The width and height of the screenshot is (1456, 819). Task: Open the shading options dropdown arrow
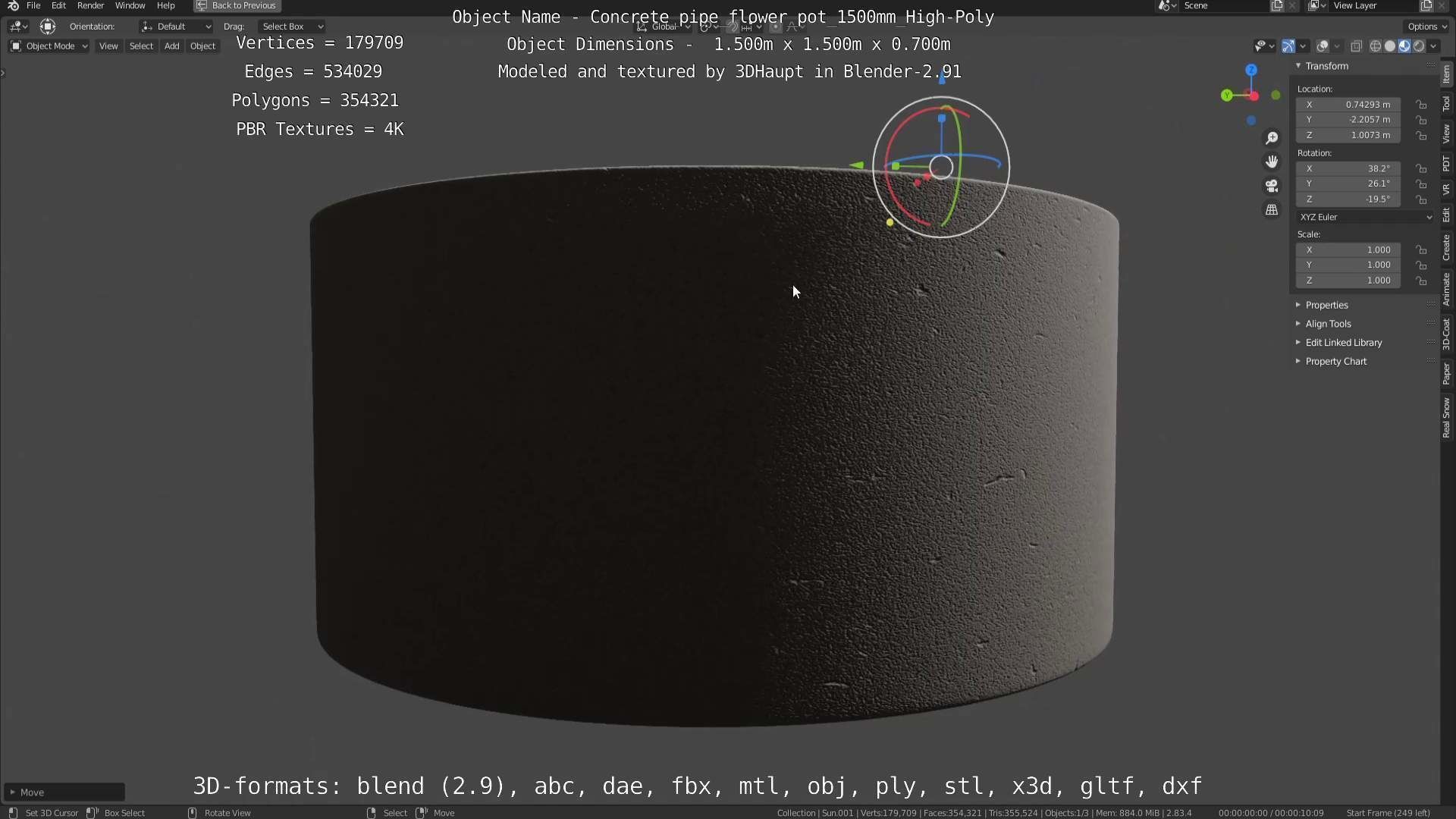click(x=1433, y=46)
